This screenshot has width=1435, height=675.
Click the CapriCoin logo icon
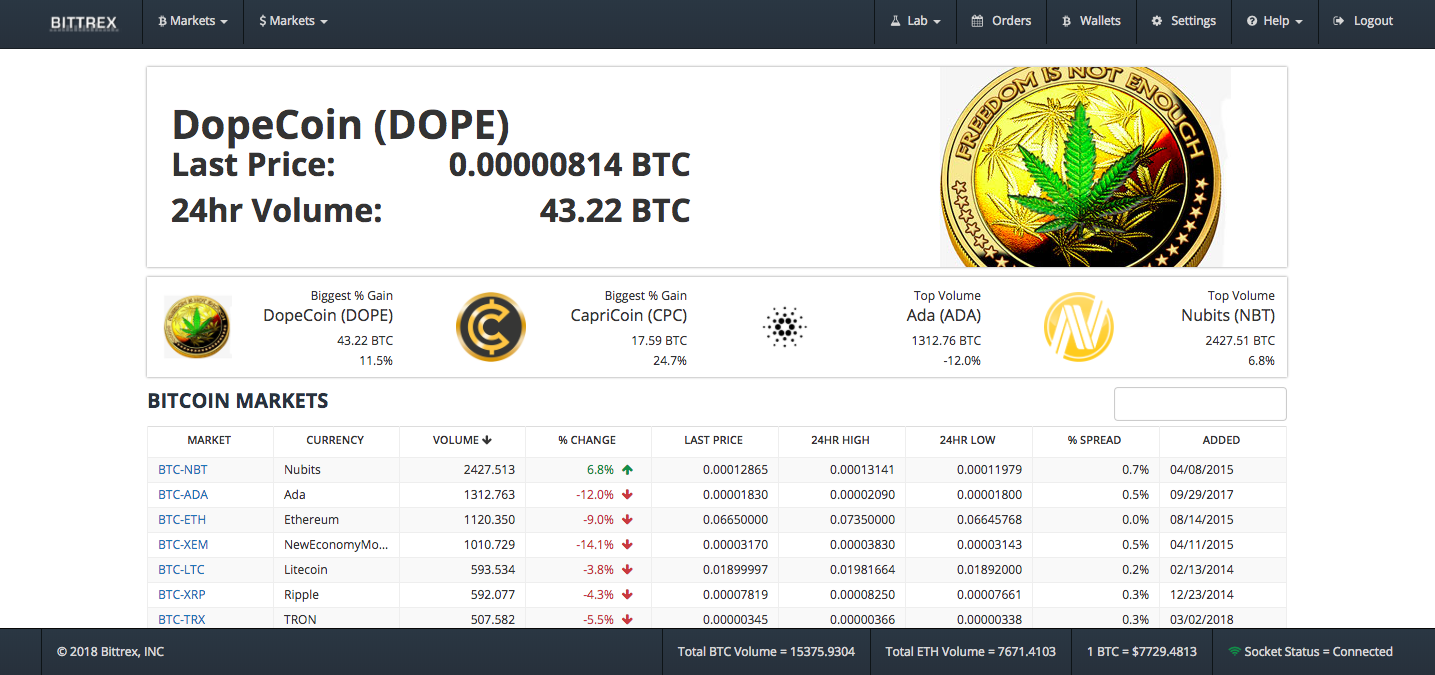coord(491,327)
